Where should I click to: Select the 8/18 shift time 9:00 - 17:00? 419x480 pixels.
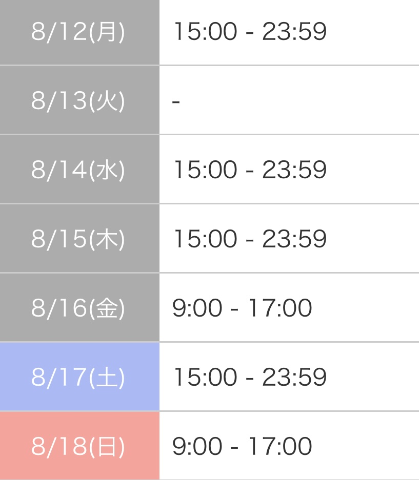(x=242, y=446)
